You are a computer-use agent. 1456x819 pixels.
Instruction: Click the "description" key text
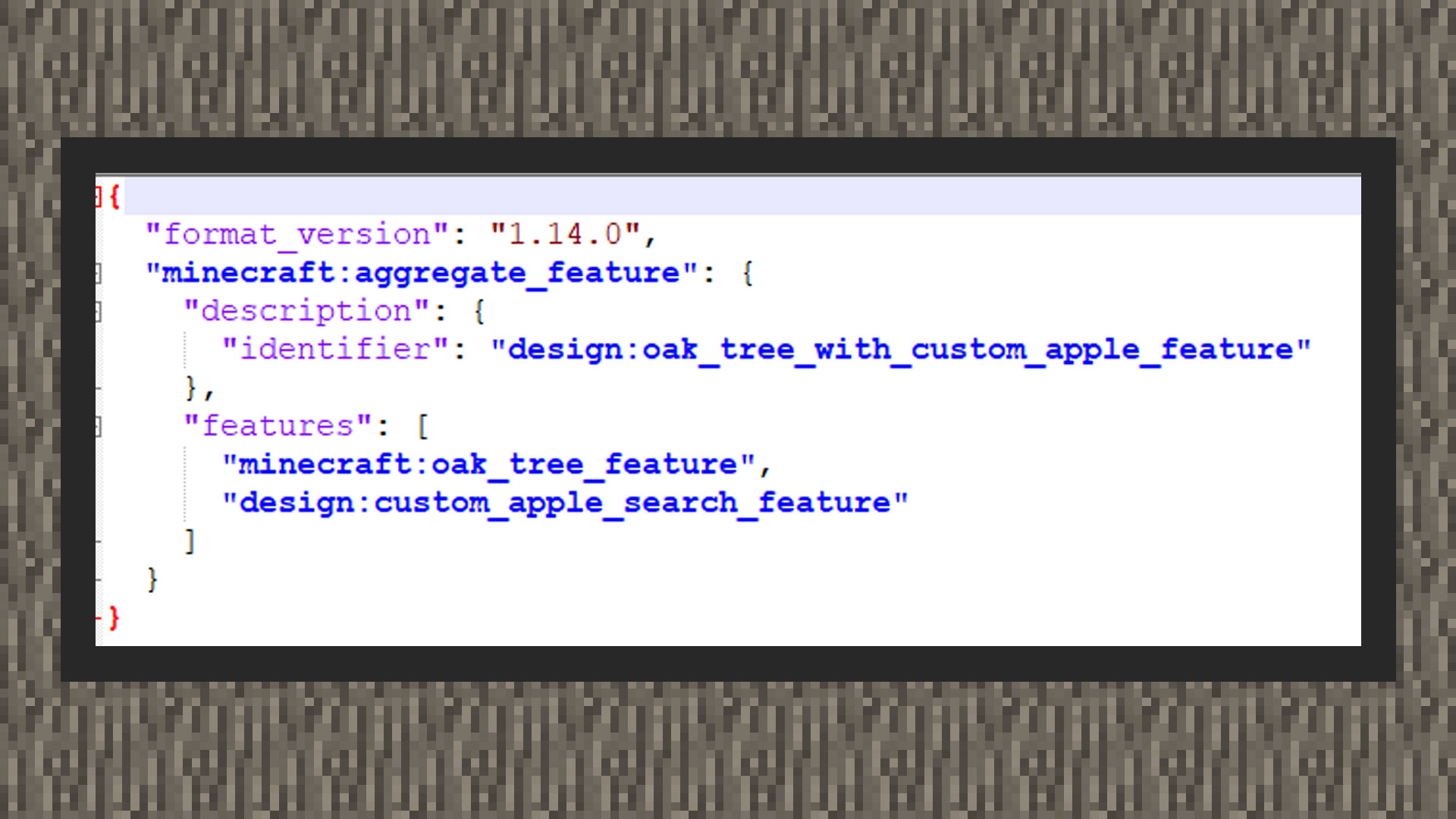tap(306, 312)
